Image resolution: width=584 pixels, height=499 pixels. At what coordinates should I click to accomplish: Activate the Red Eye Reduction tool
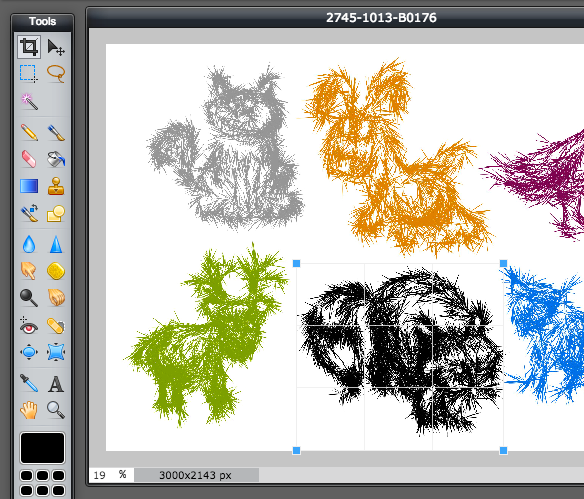pos(29,326)
